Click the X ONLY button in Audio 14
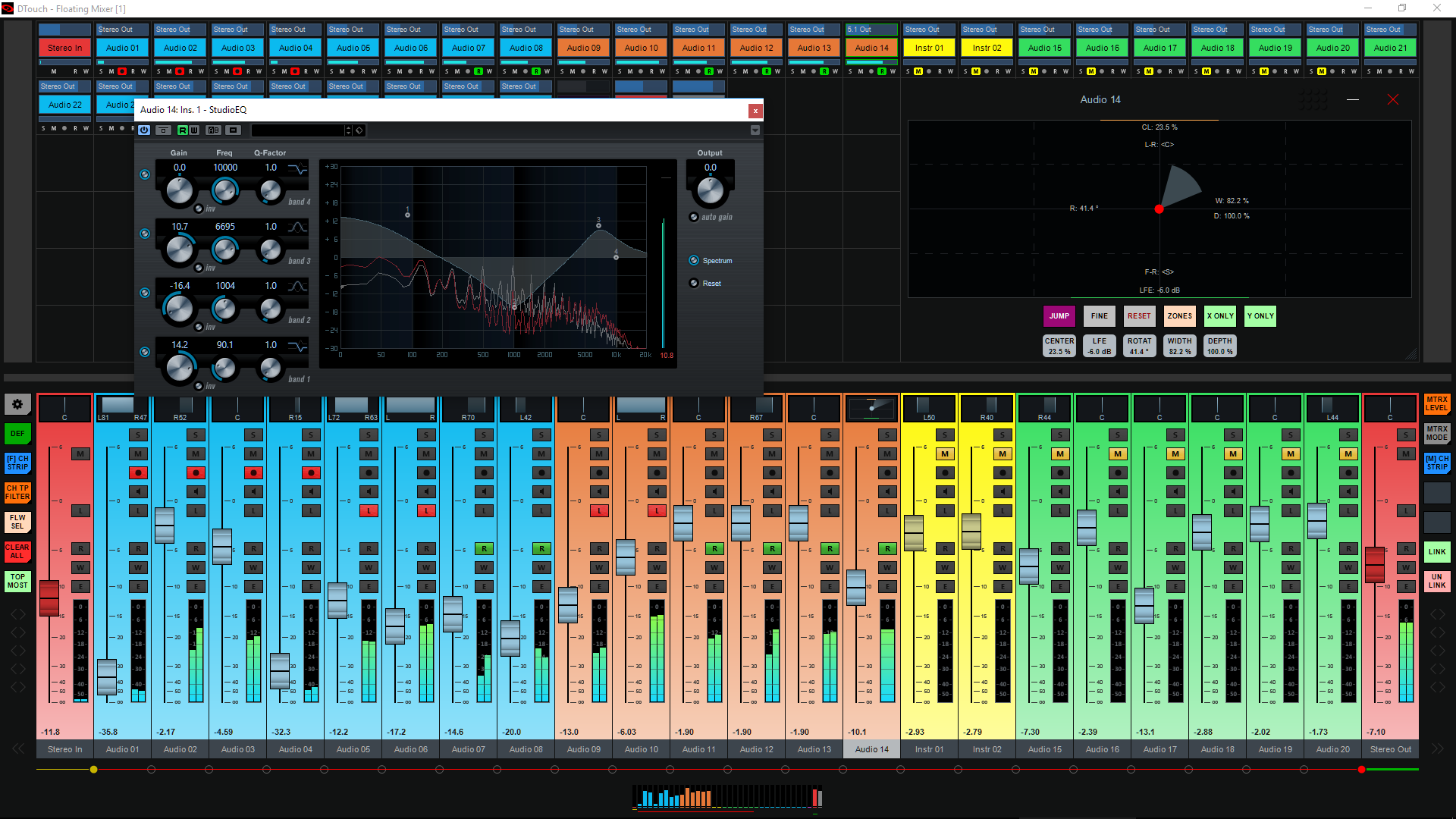This screenshot has width=1456, height=819. coord(1220,315)
